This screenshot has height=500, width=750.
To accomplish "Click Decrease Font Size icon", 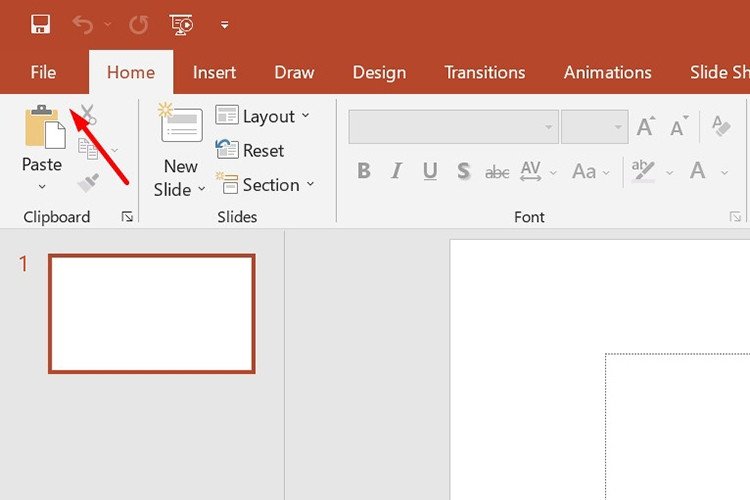I will tap(679, 127).
